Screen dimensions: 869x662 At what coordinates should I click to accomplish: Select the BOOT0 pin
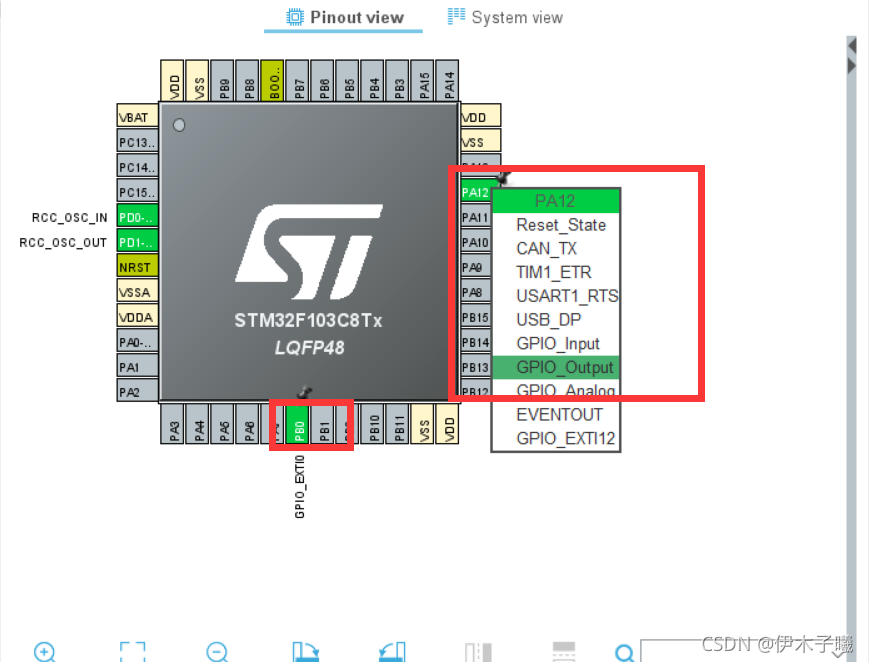pos(274,81)
